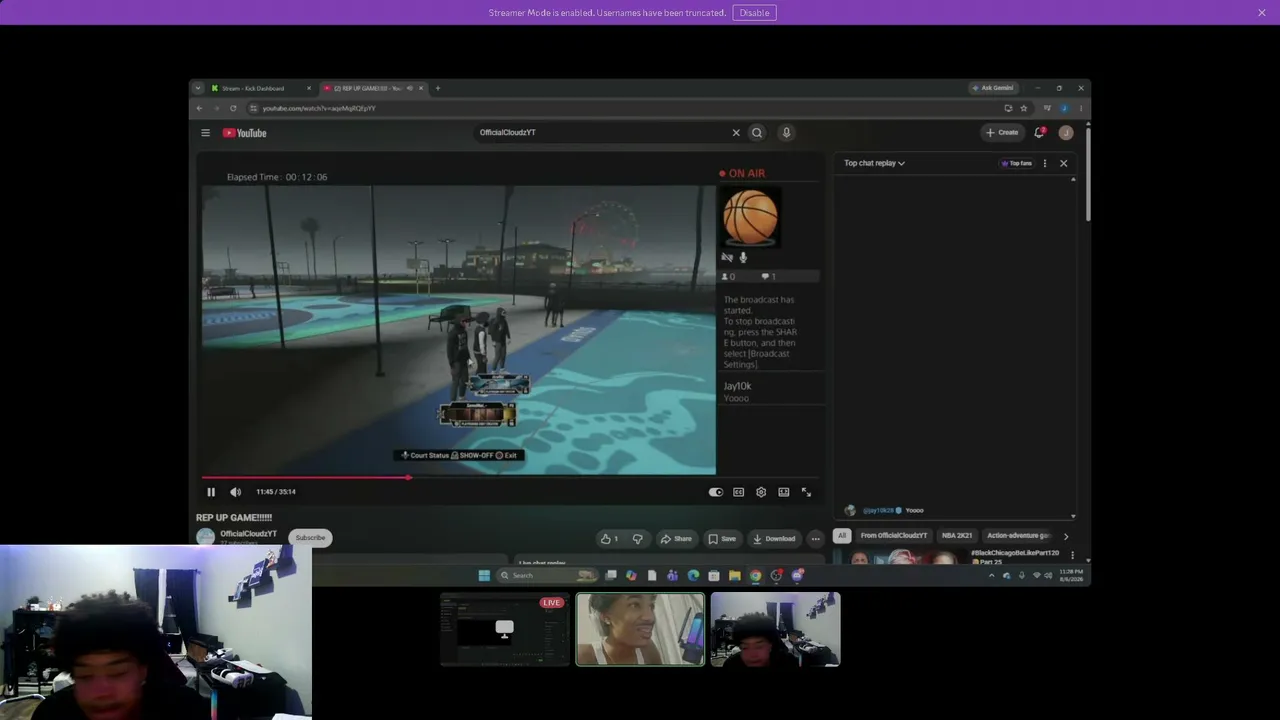Seek using the red video progress bar
1280x720 pixels.
click(x=509, y=478)
